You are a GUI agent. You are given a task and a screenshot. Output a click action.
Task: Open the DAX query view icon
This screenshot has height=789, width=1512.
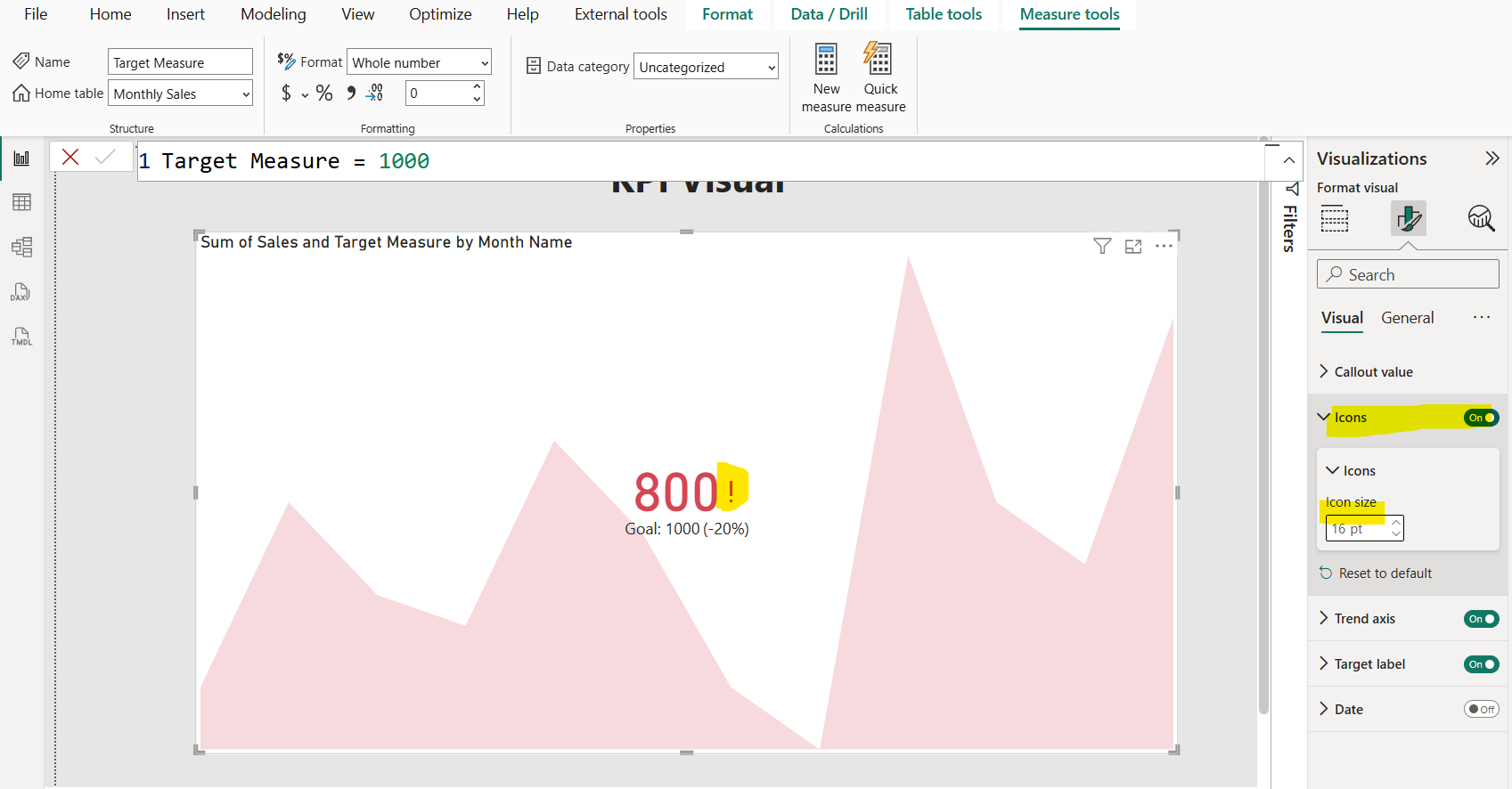(x=21, y=292)
